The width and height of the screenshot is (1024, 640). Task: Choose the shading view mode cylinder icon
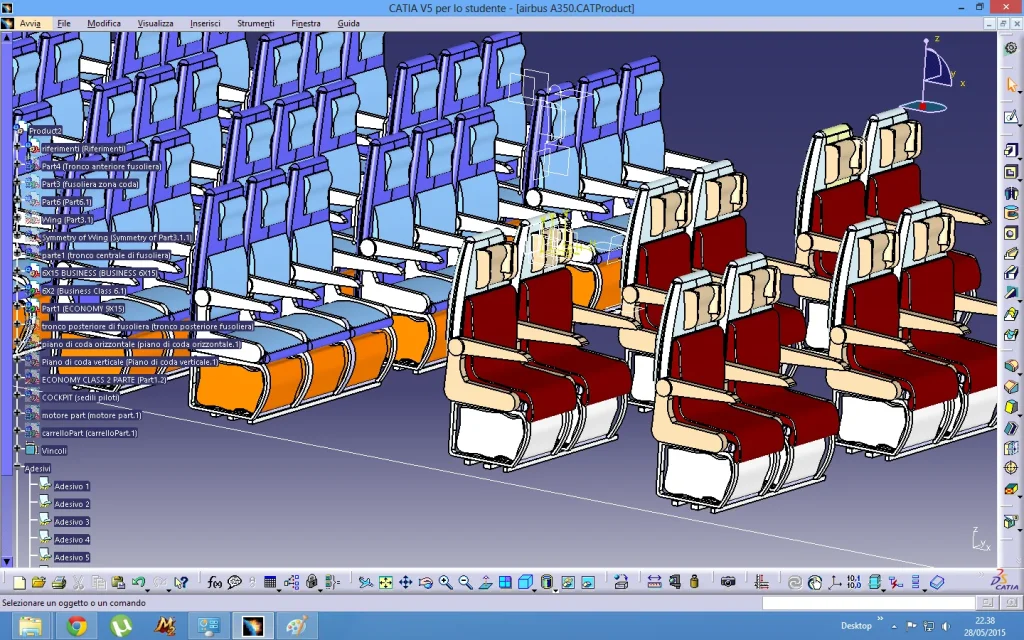pyautogui.click(x=547, y=583)
